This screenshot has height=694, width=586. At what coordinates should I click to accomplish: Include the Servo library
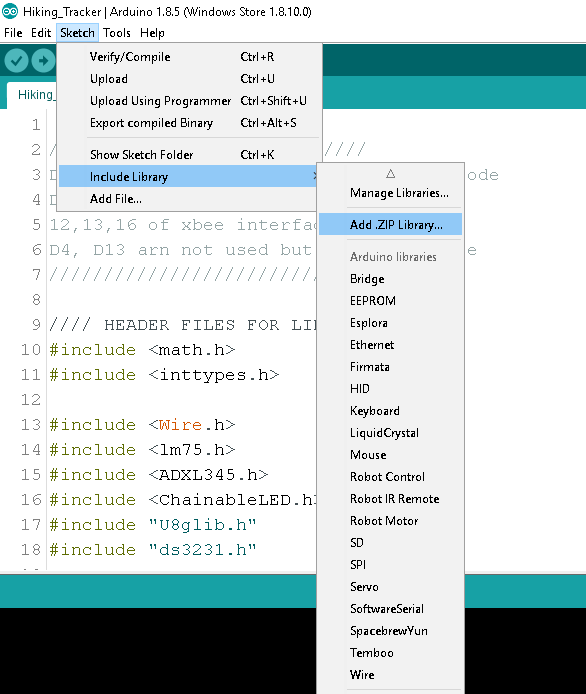390,587
